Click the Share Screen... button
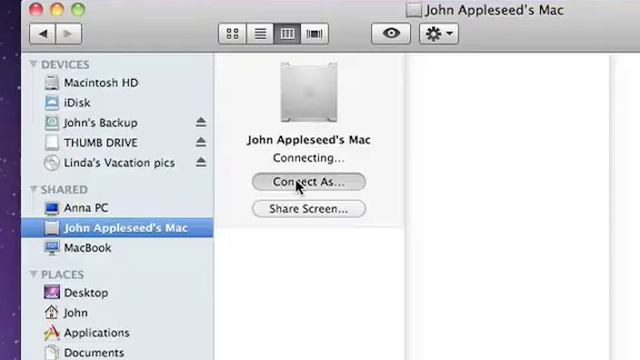640x360 pixels. pos(309,209)
